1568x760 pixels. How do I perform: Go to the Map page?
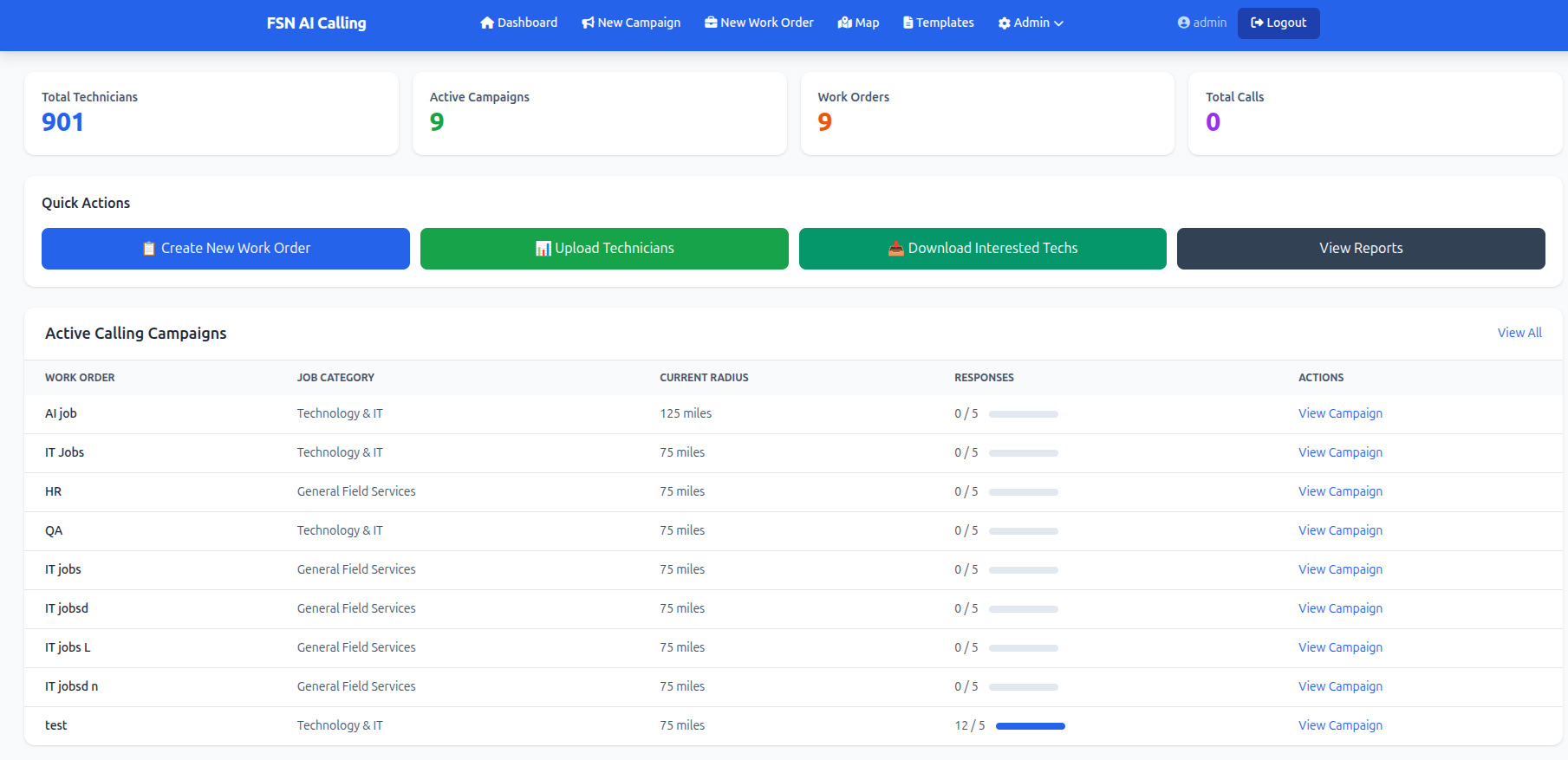tap(859, 23)
